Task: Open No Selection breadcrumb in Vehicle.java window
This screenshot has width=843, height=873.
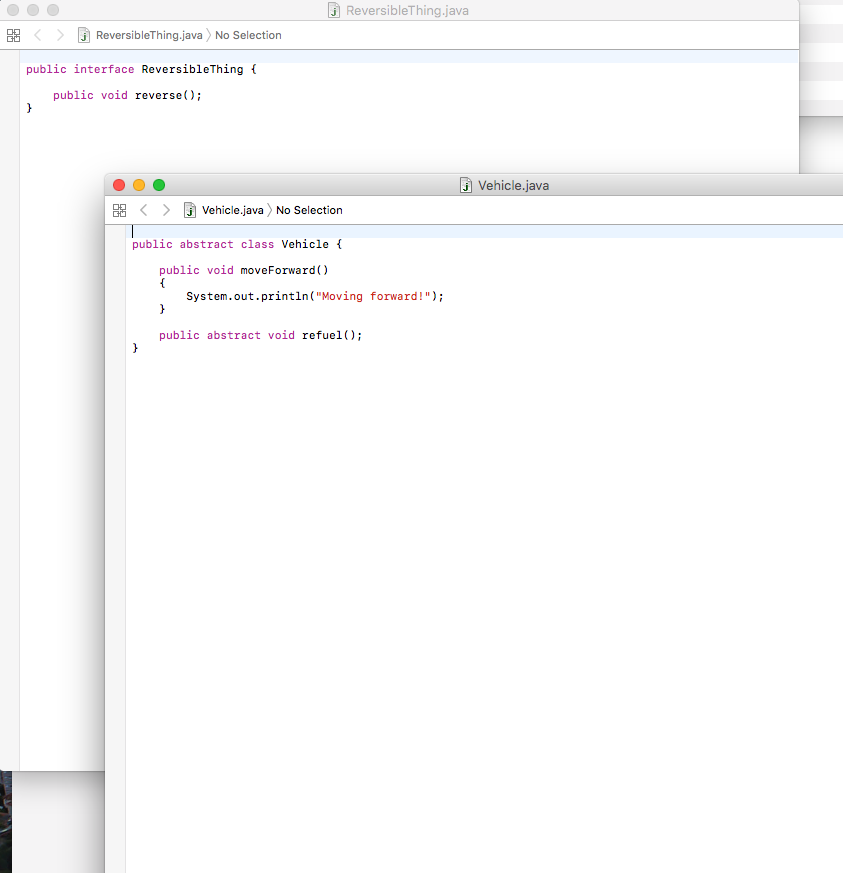Action: coord(309,210)
